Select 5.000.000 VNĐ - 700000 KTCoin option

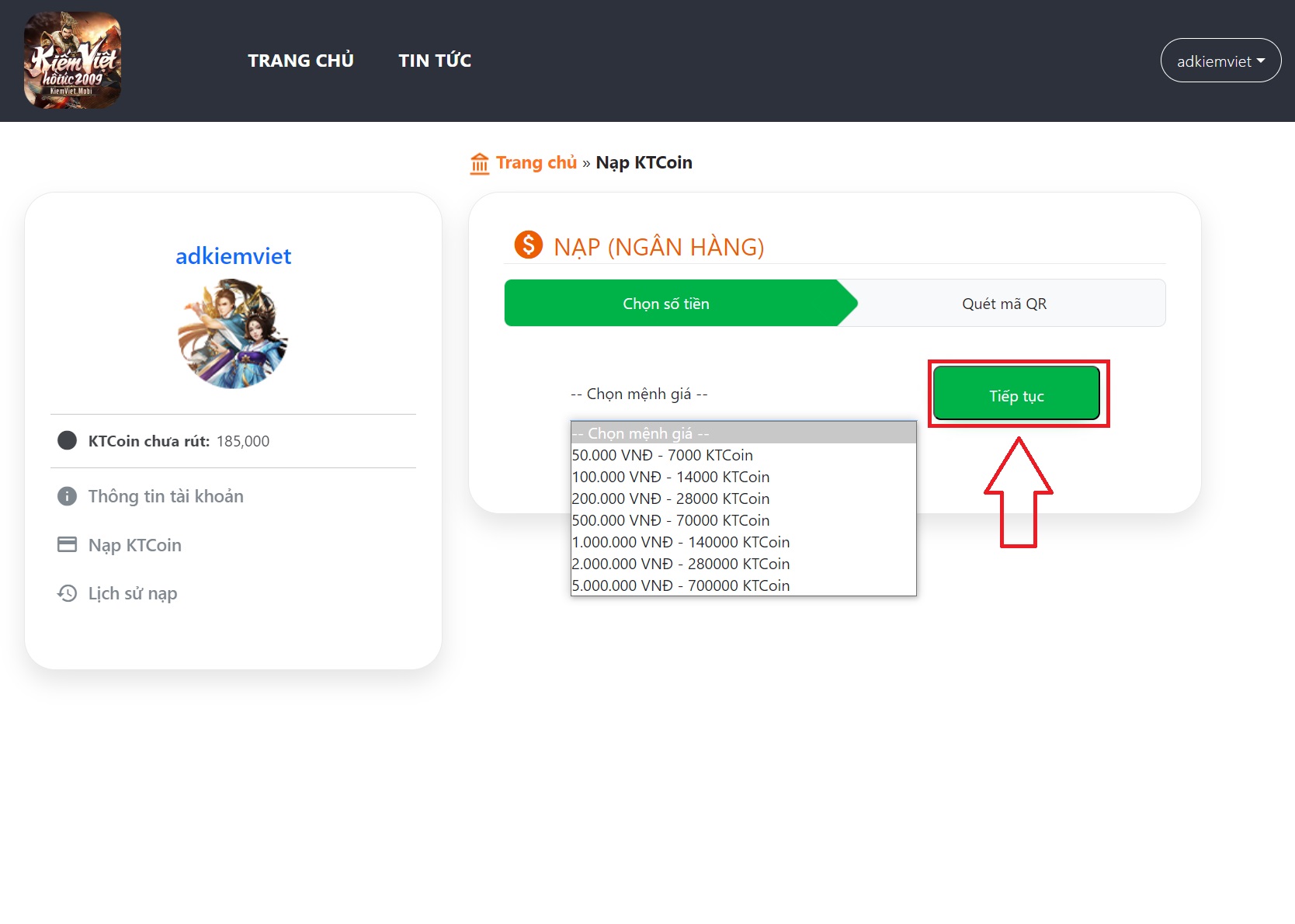coord(681,585)
